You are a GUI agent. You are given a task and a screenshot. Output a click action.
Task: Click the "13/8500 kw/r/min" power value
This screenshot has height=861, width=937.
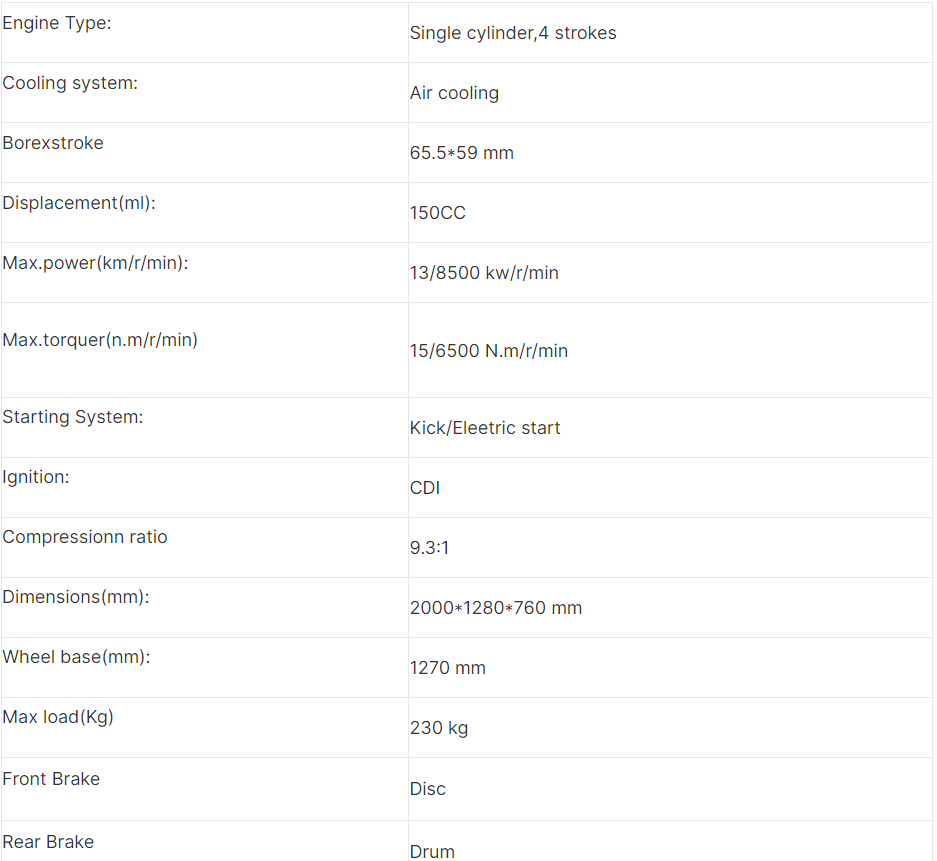click(x=484, y=273)
